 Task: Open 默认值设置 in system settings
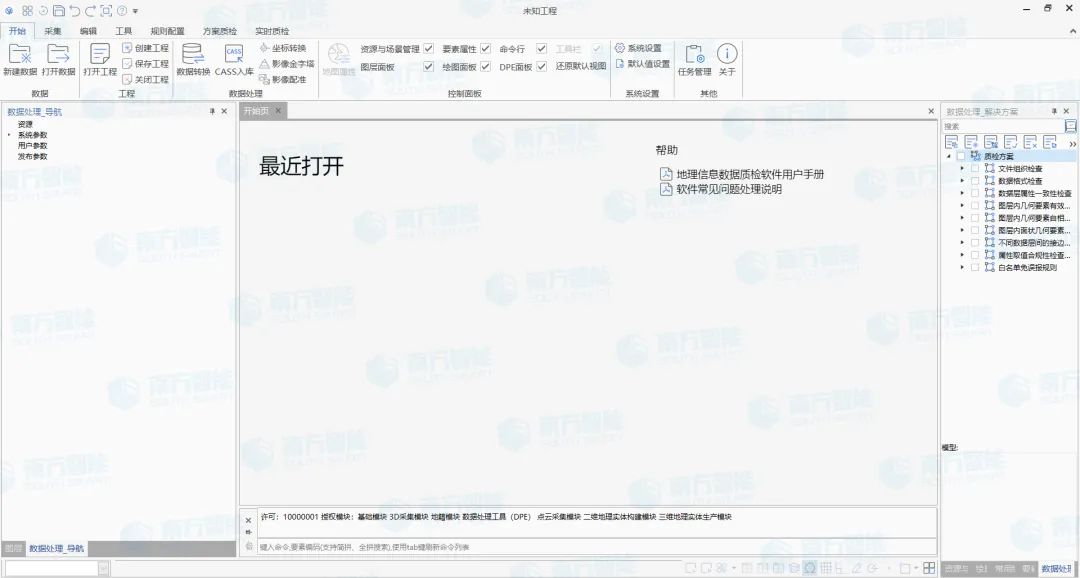pos(642,63)
